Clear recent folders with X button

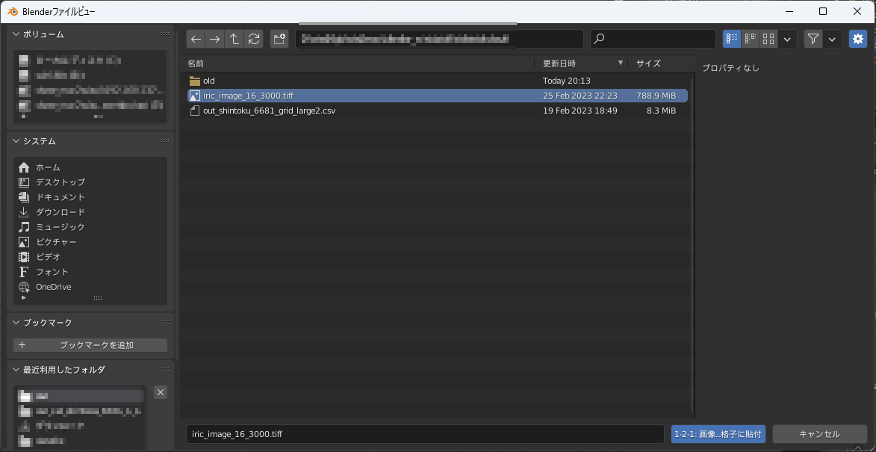(x=160, y=392)
